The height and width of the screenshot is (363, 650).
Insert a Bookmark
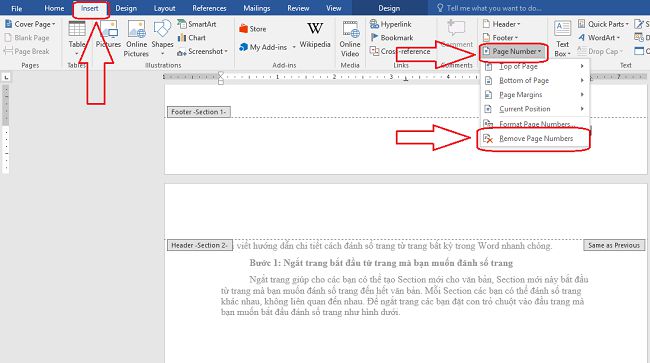[x=391, y=38]
